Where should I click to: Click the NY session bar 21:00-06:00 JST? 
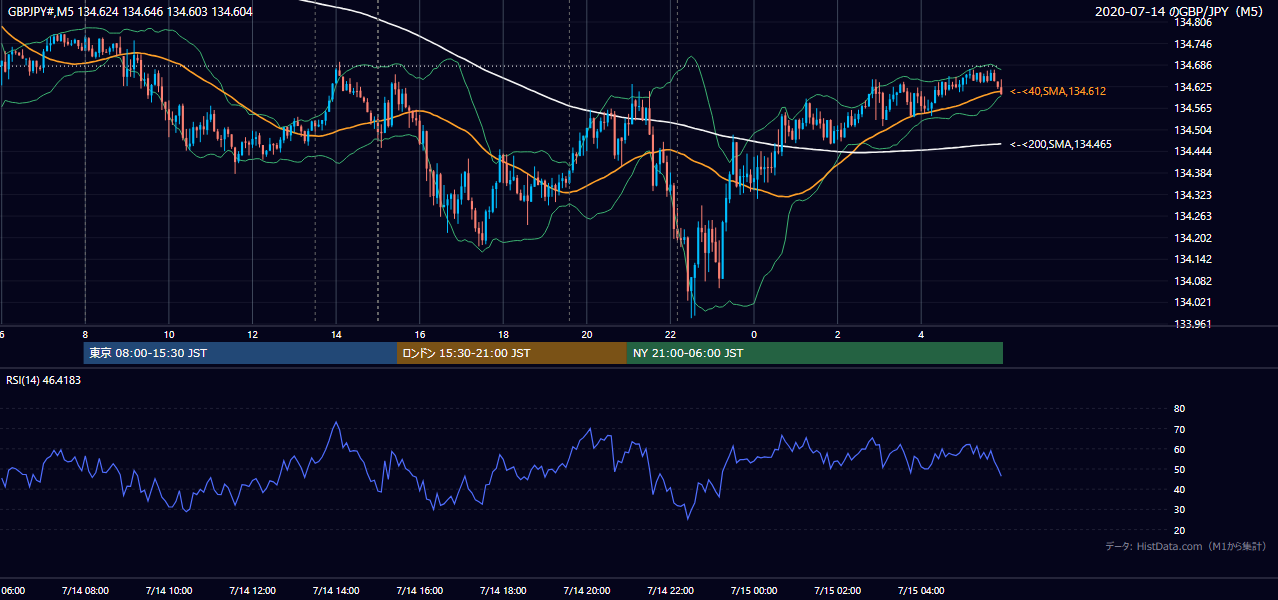815,353
